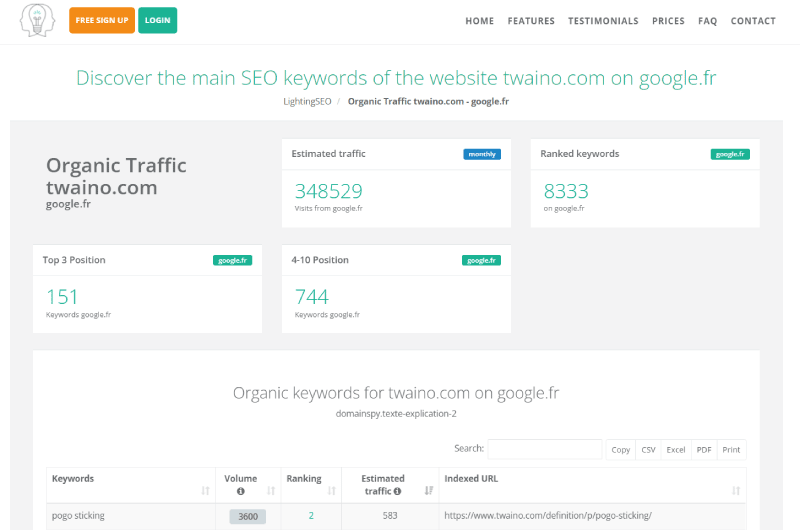This screenshot has height=530, width=800.
Task: Click the Estimated traffic column info icon
Action: point(397,491)
